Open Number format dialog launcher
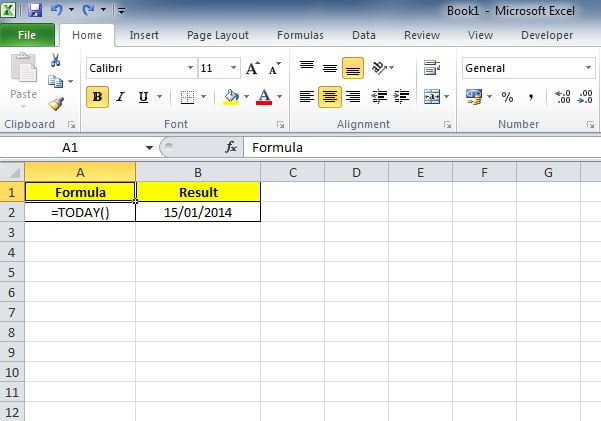601x421 pixels. tap(590, 125)
